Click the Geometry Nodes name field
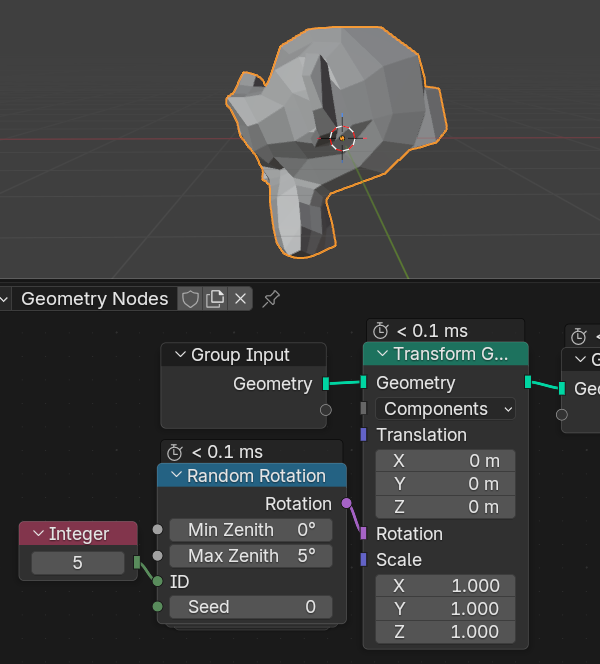The height and width of the screenshot is (664, 600). pyautogui.click(x=95, y=298)
